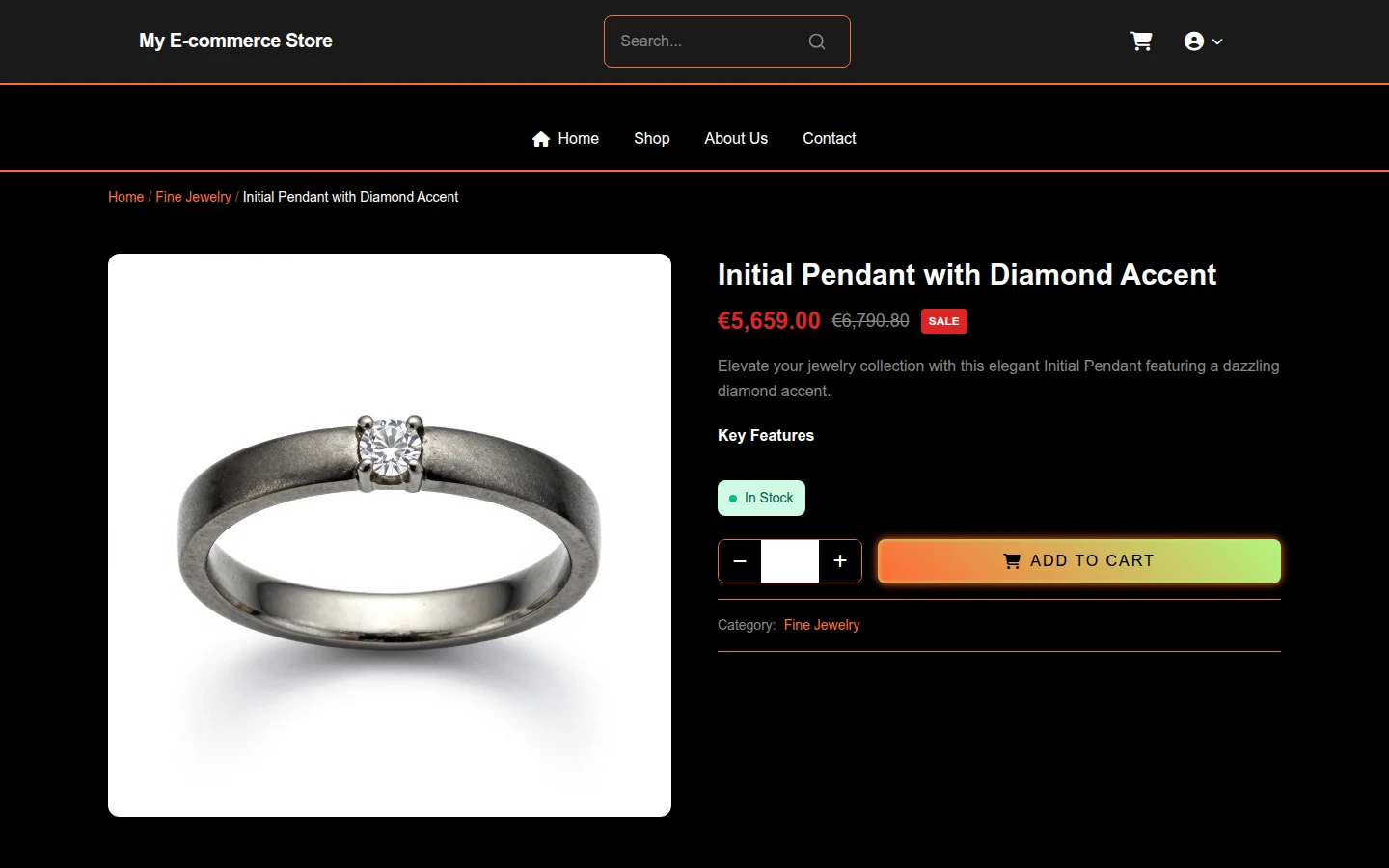Image resolution: width=1389 pixels, height=868 pixels.
Task: Decrease quantity with the minus button
Action: pyautogui.click(x=740, y=561)
